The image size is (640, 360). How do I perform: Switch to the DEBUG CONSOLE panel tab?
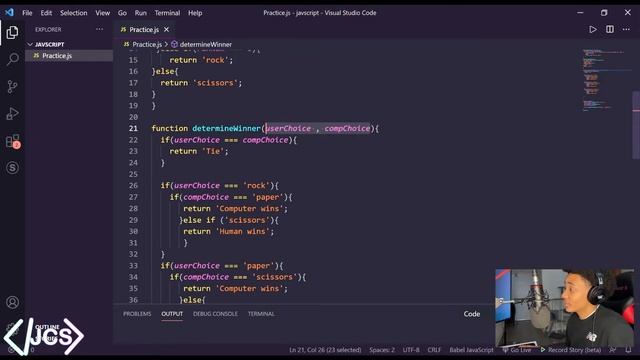tap(215, 314)
